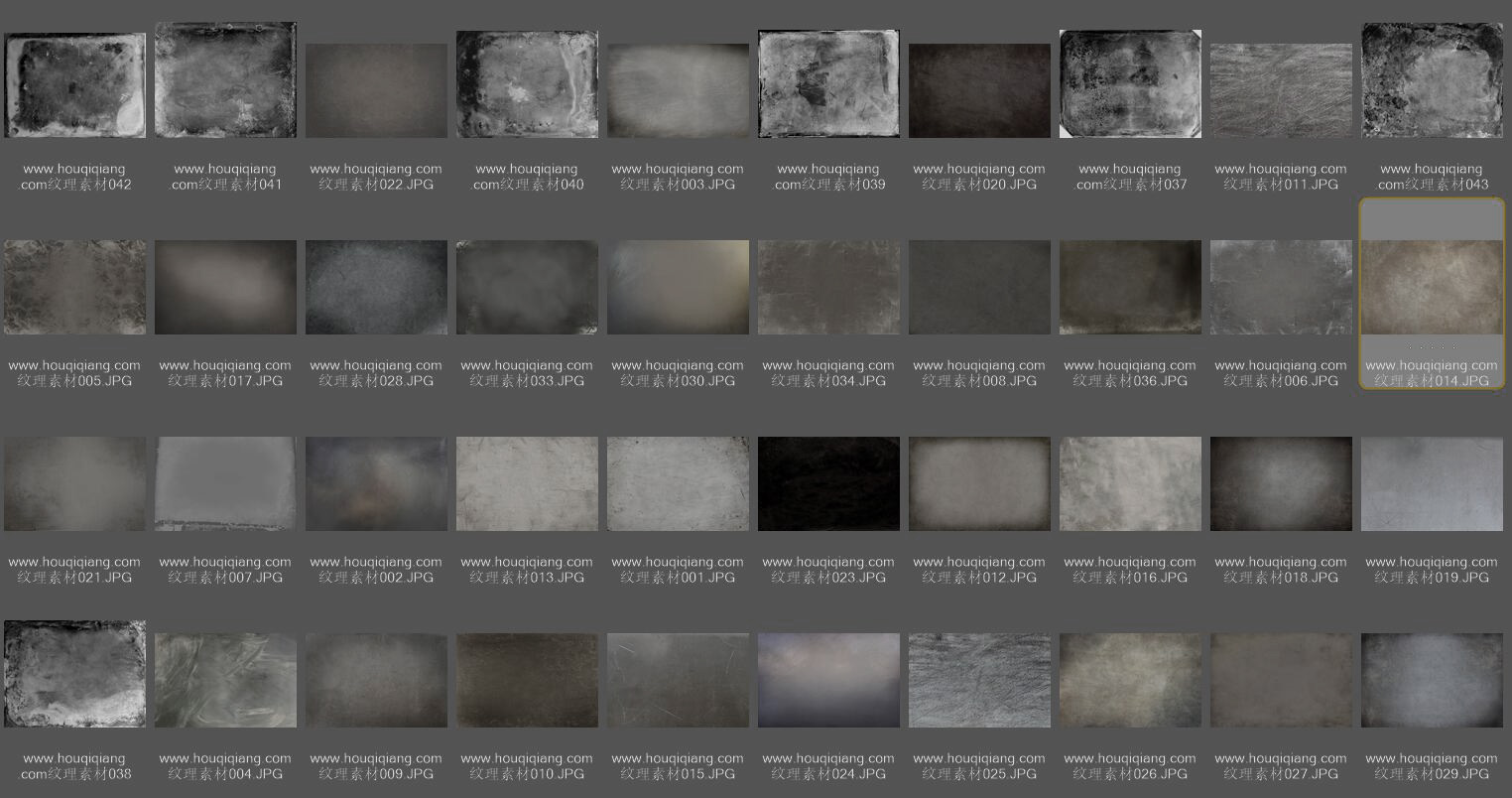
Task: Select the scratched texture 纹理素材011.JPG
Action: 1281,90
